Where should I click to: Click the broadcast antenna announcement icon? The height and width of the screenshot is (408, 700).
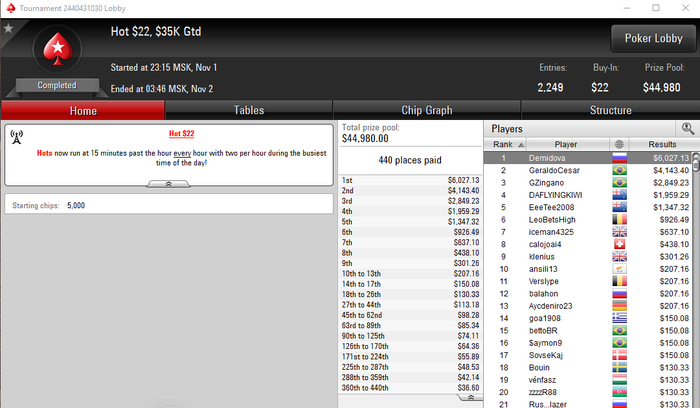coord(17,137)
